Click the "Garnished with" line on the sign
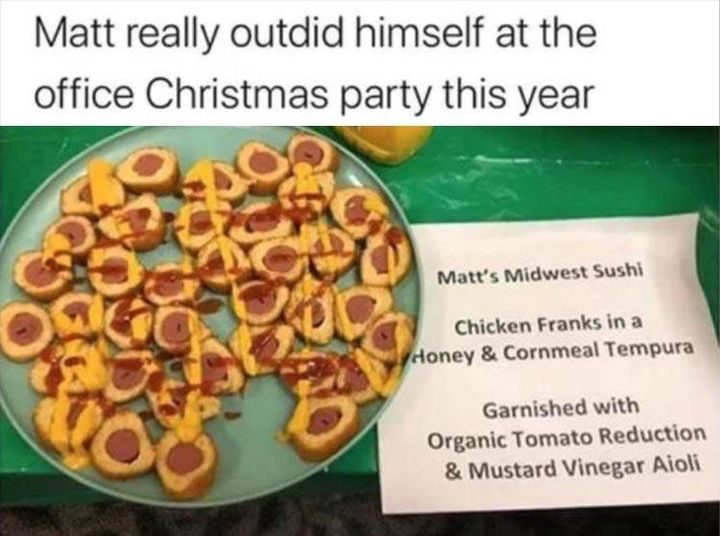Viewport: 720px width, 536px height. (x=561, y=408)
